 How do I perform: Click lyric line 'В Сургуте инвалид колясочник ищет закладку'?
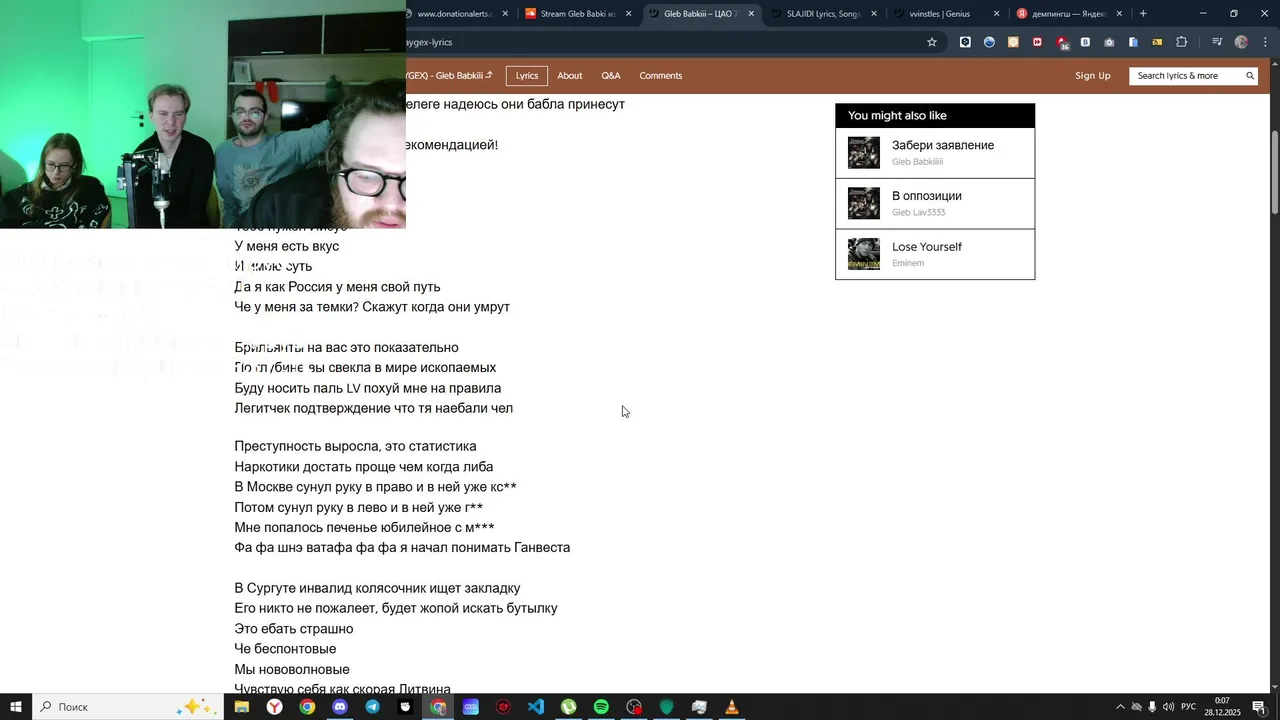pos(377,589)
